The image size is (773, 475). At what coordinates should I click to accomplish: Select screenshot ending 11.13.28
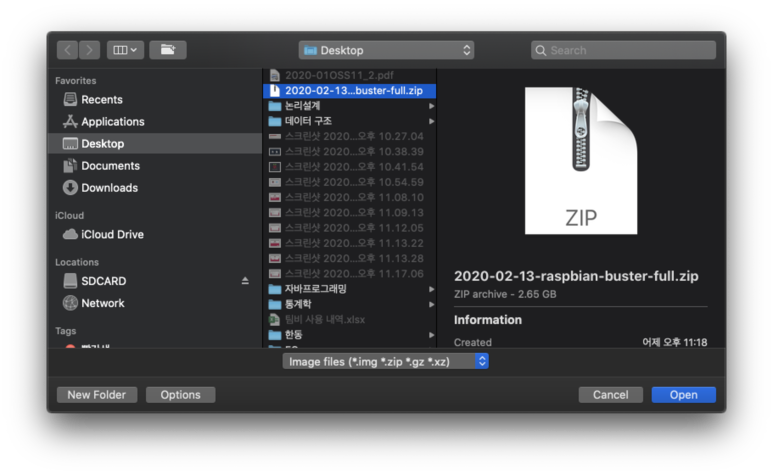pyautogui.click(x=350, y=259)
